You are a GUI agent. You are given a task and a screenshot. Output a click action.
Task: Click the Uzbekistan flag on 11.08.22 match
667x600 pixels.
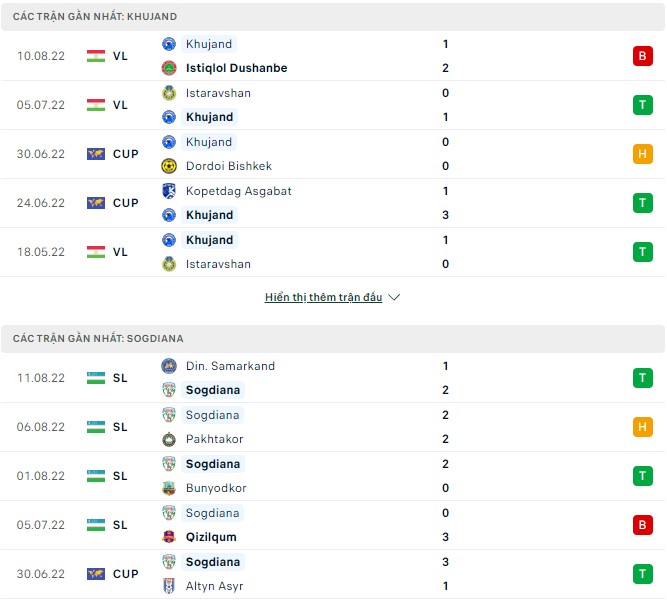pos(96,378)
